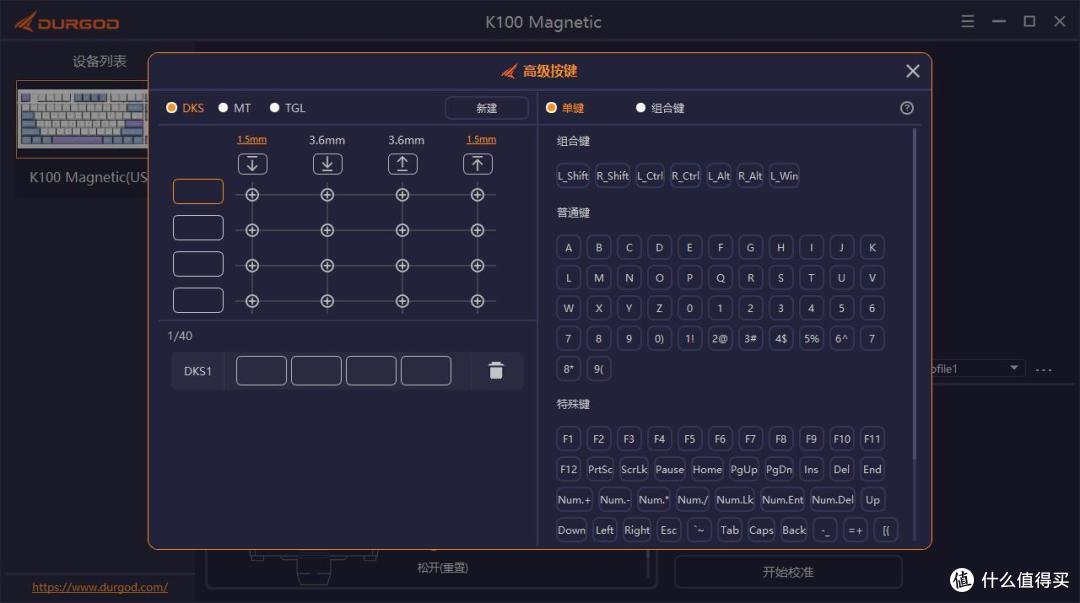The width and height of the screenshot is (1080, 603).
Task: Pick the Num.Ent key
Action: click(x=782, y=500)
